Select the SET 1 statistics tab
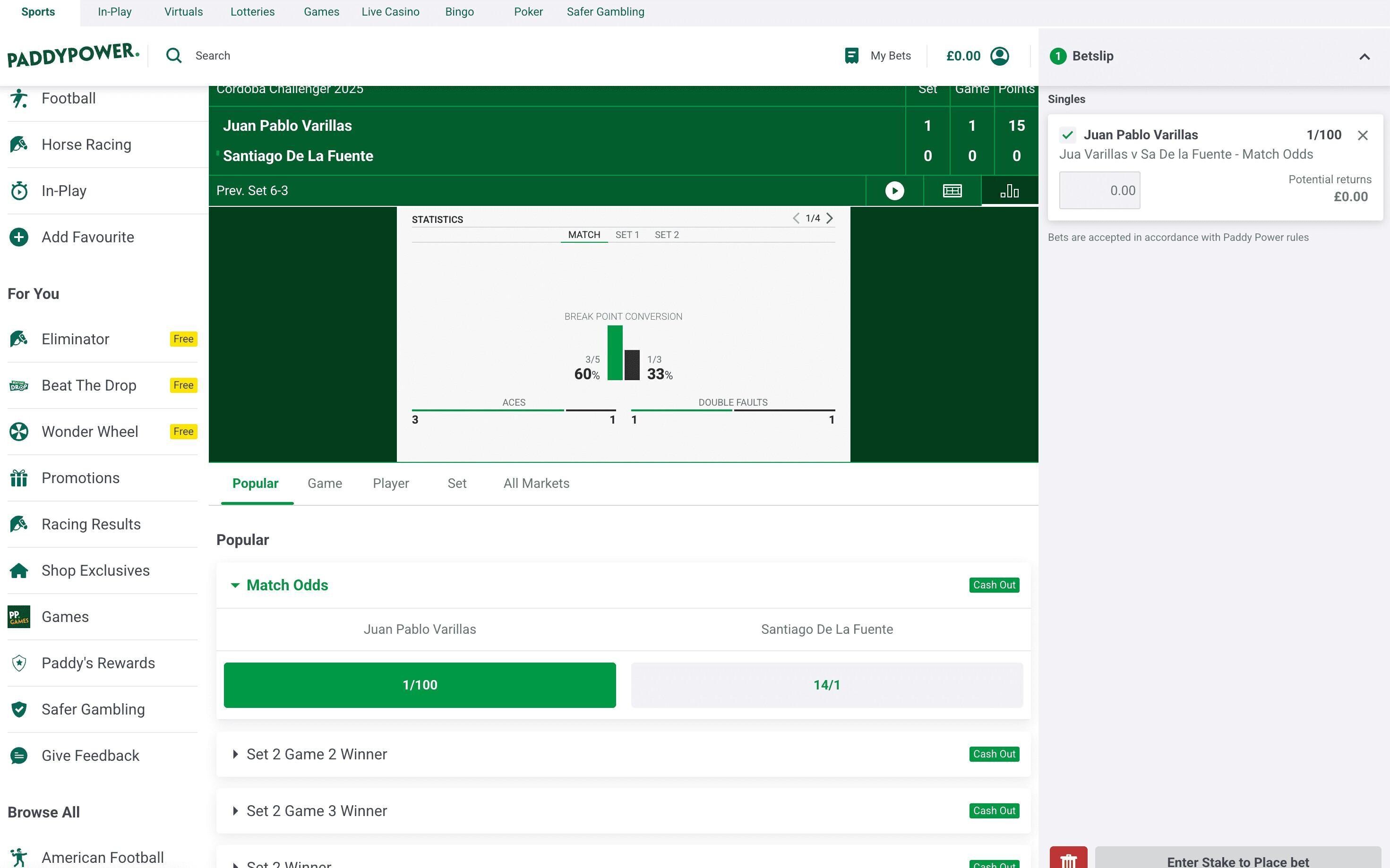Image resolution: width=1390 pixels, height=868 pixels. coord(626,235)
